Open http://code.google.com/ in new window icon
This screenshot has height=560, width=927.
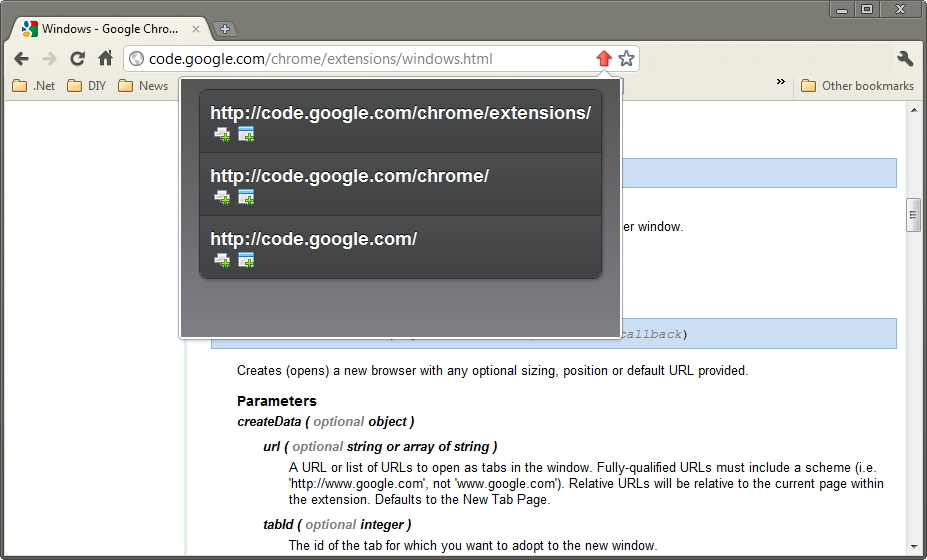(x=246, y=260)
